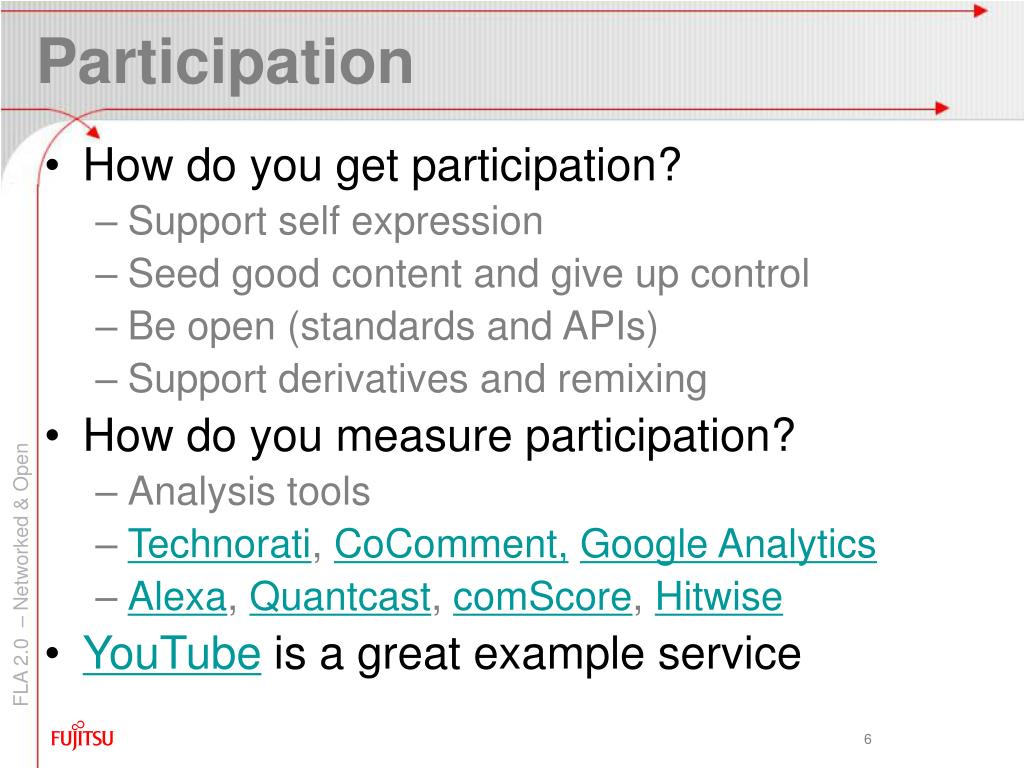
Task: Select 'How do you get participation?' bullet
Action: (x=382, y=166)
